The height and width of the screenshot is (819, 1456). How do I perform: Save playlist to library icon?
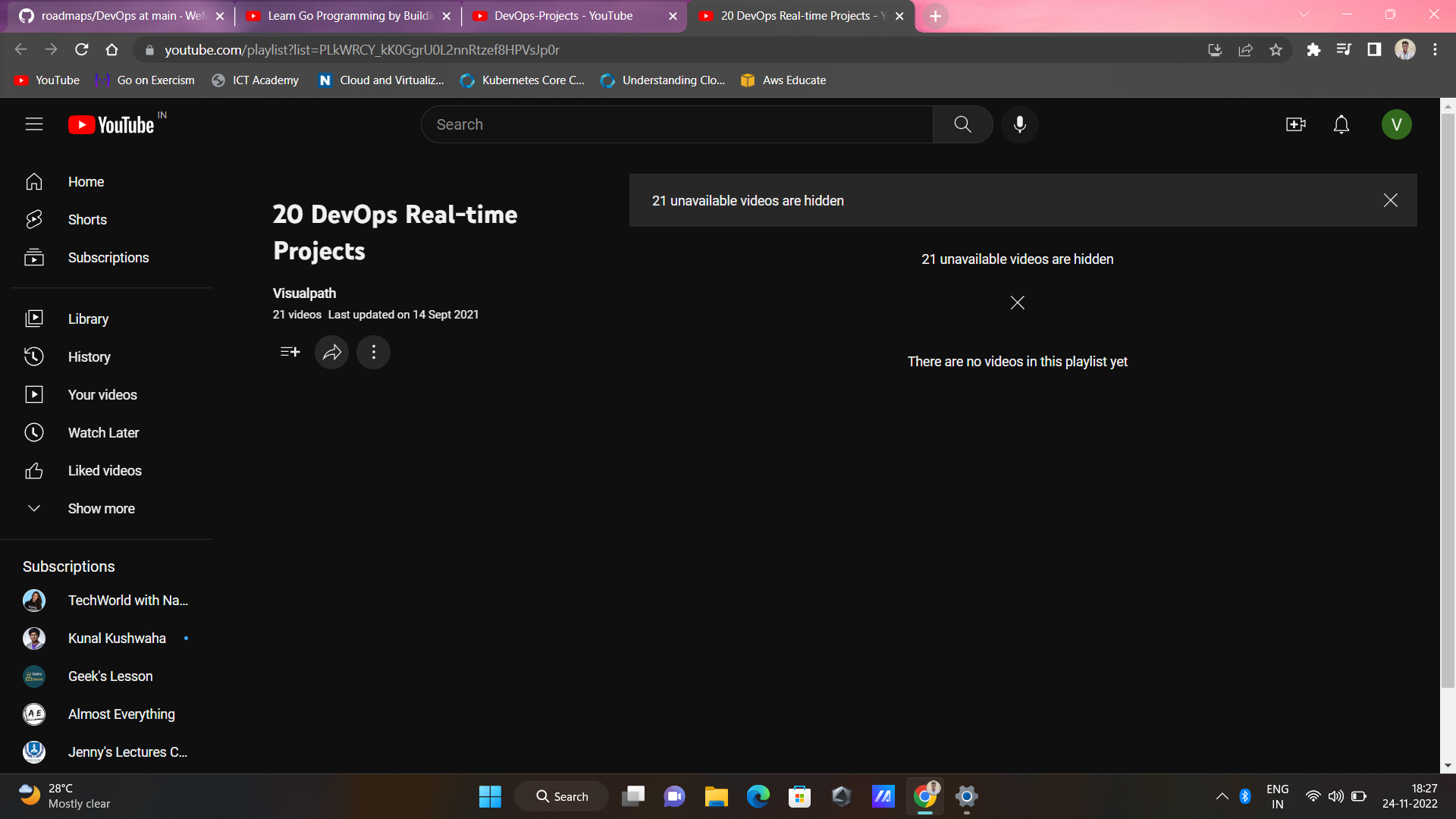pyautogui.click(x=290, y=352)
